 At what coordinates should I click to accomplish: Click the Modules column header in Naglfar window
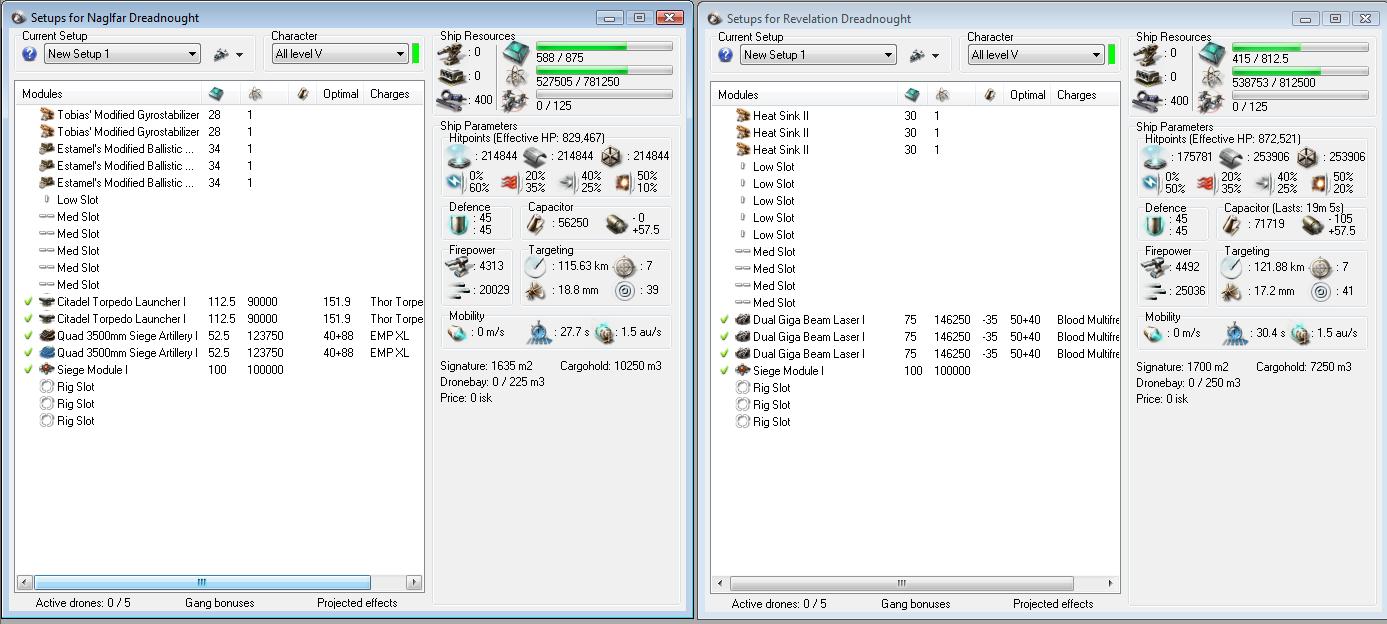pos(110,94)
